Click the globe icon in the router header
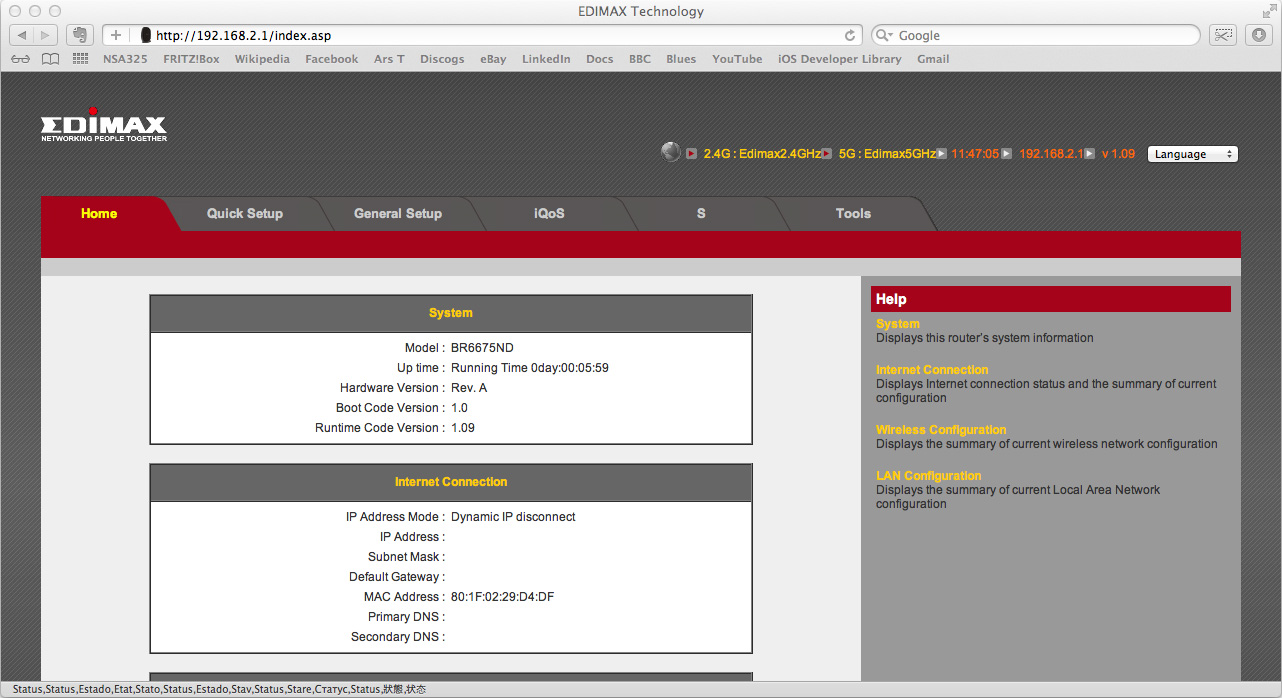 point(670,153)
